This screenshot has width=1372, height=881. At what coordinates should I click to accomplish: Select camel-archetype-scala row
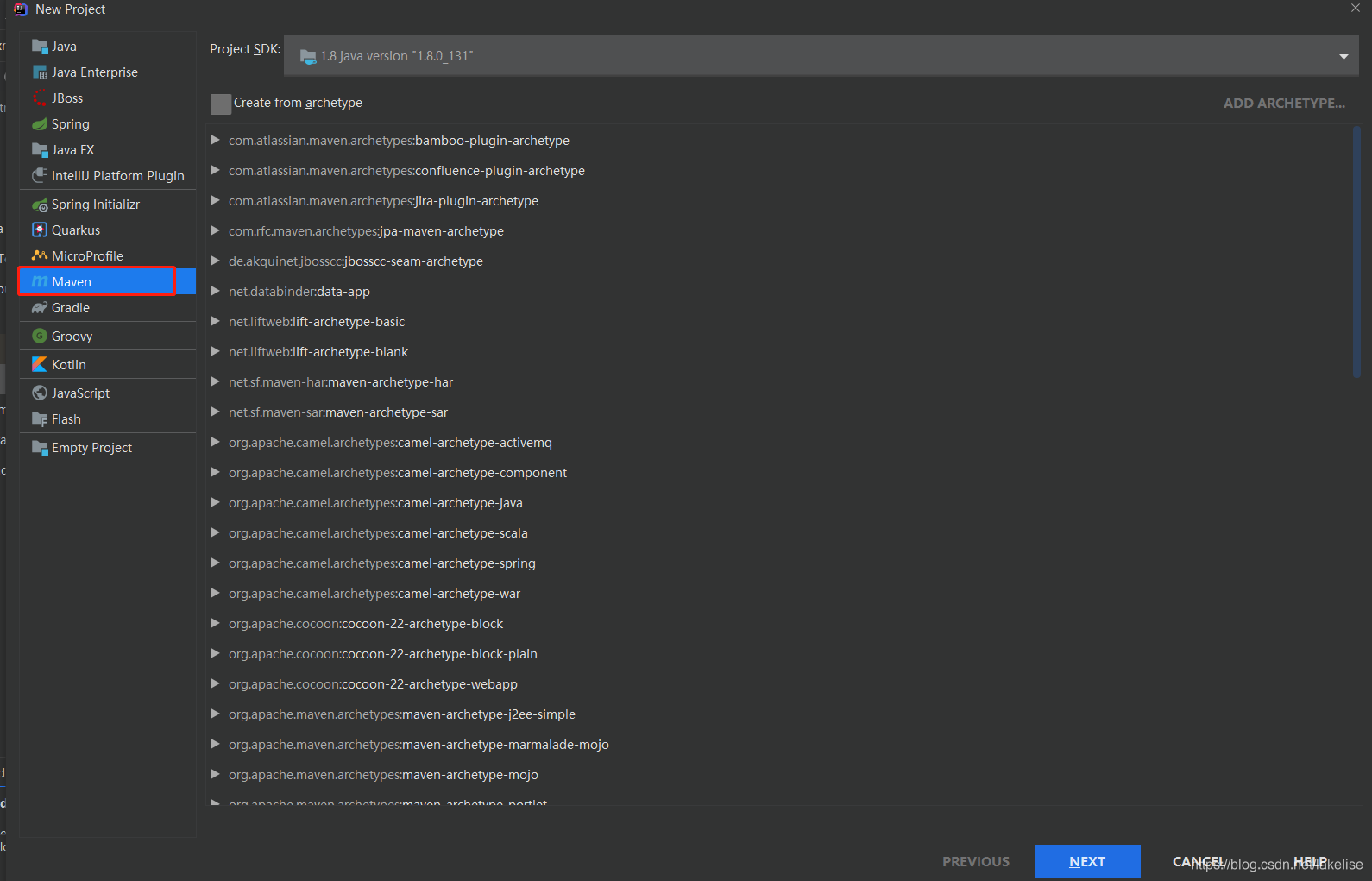tap(781, 533)
